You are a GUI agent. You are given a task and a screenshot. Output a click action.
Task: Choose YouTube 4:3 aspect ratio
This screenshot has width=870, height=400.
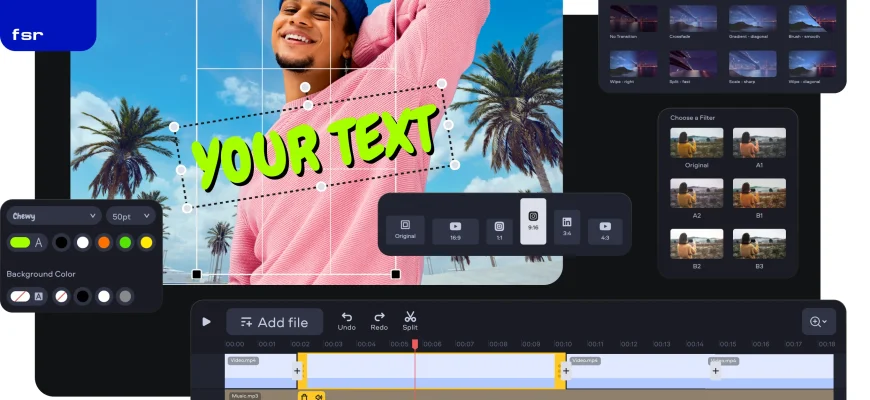coord(605,231)
